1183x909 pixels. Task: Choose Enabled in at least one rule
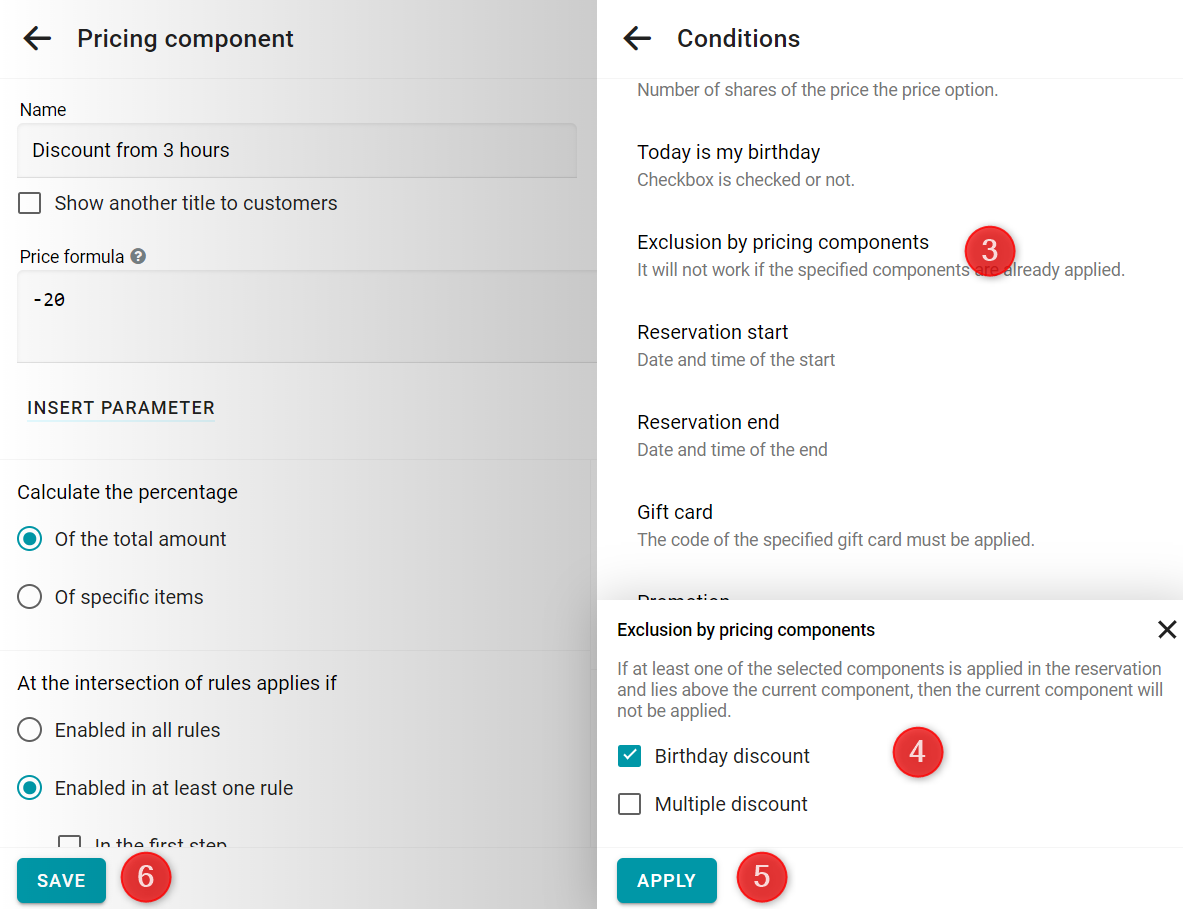[29, 788]
